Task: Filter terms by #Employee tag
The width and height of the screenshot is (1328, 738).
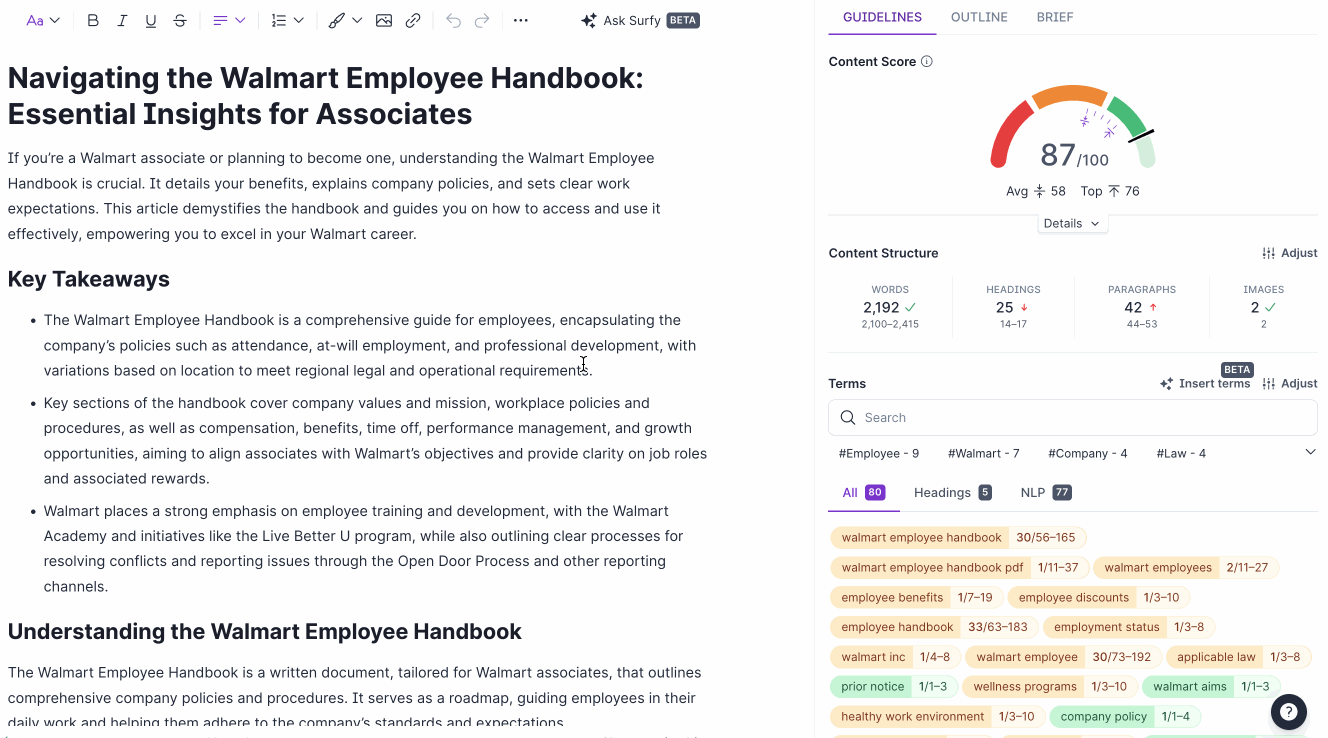Action: click(879, 453)
